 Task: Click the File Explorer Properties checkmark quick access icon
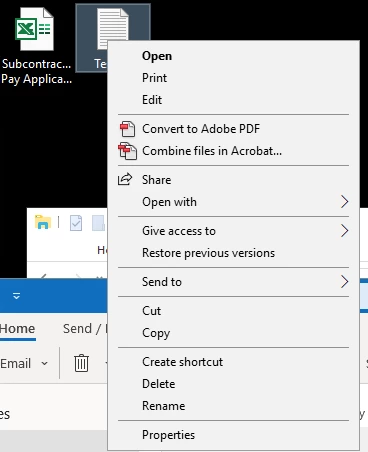pyautogui.click(x=76, y=223)
